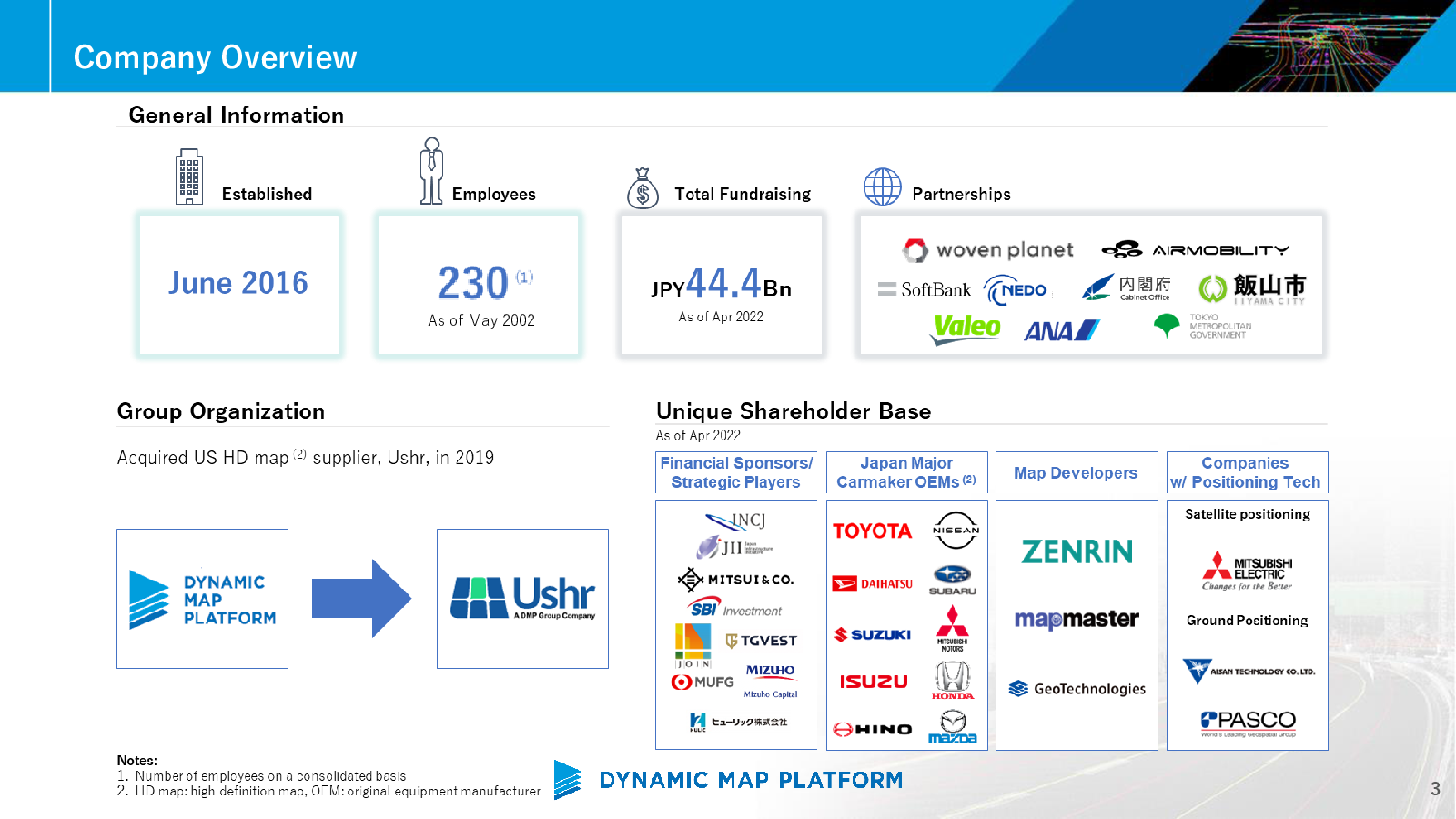Click the ANA logo
The width and height of the screenshot is (1456, 819).
point(1061,331)
